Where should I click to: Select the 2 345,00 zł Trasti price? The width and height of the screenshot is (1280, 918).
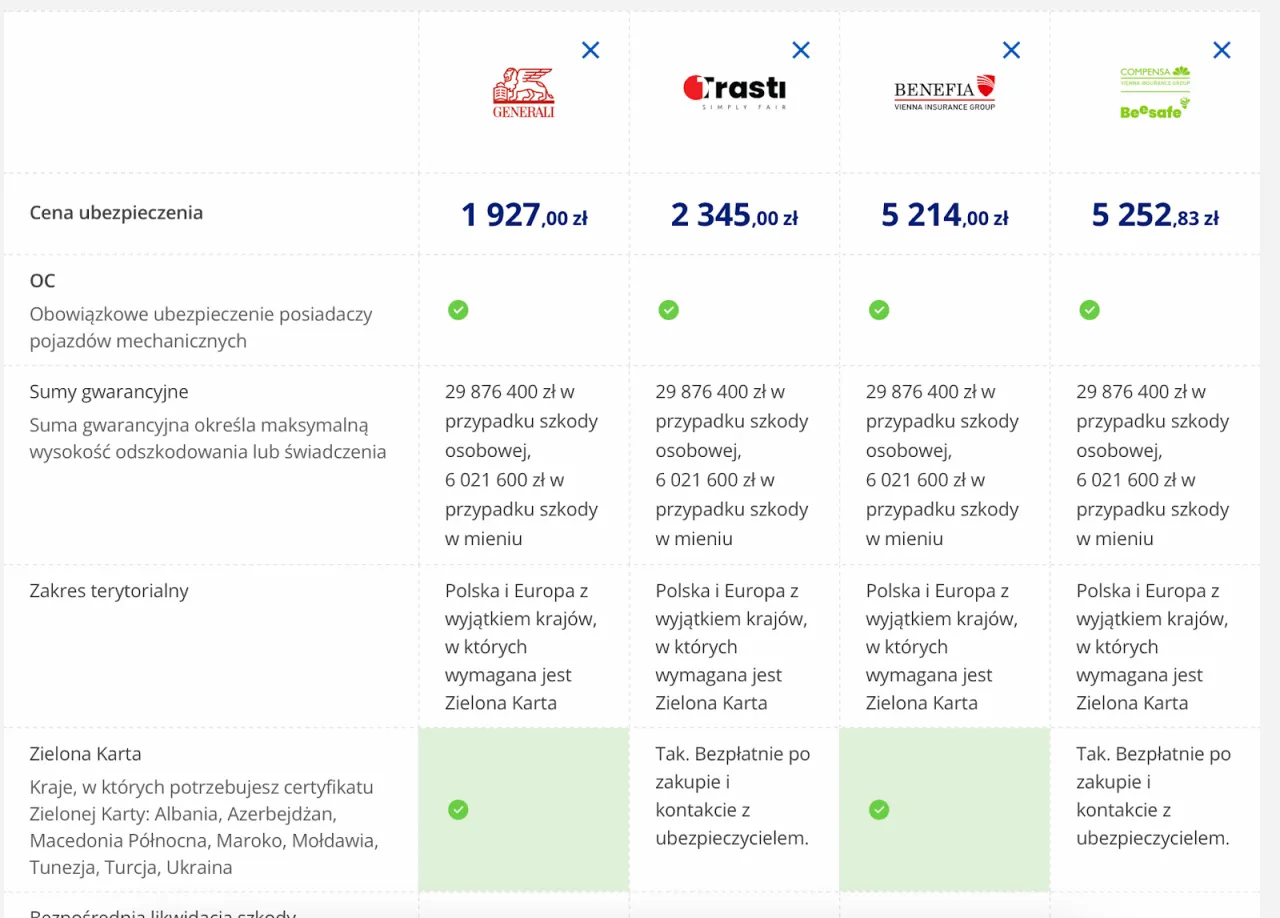coord(734,215)
